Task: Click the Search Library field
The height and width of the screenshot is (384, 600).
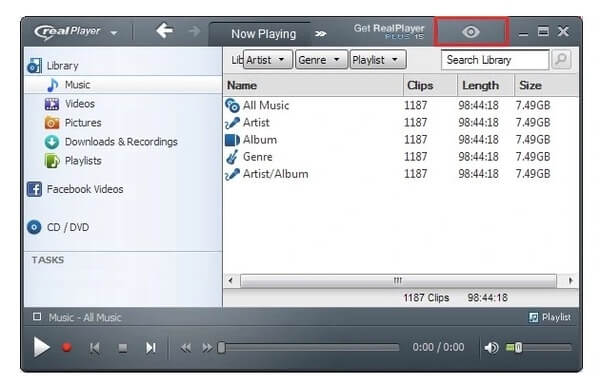Action: coord(495,60)
